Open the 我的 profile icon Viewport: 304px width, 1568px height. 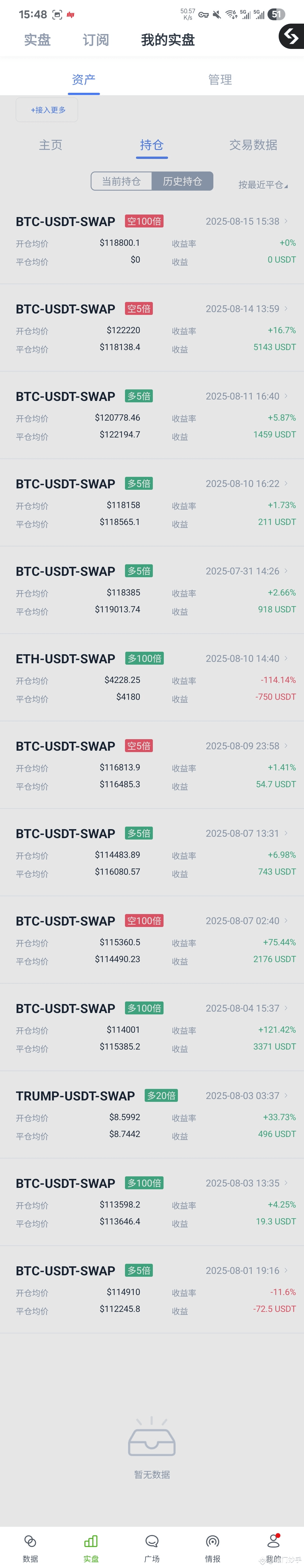coord(274,1541)
